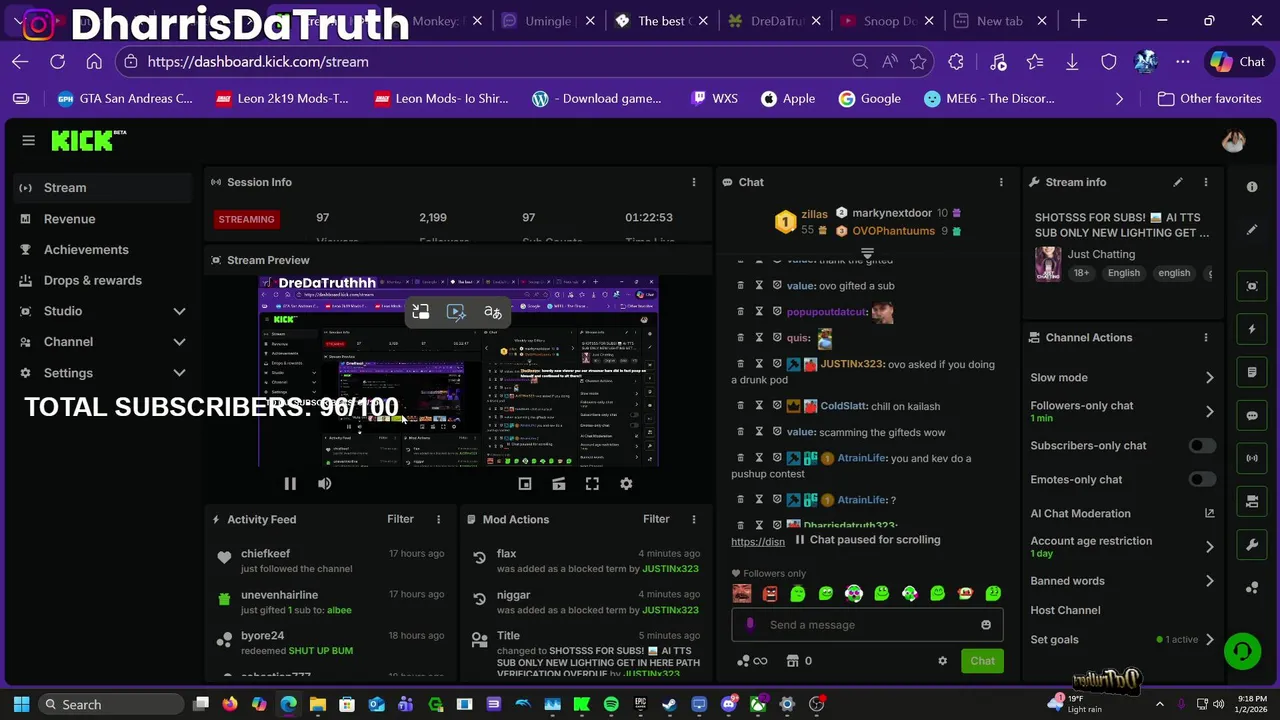Open chat settings gear icon
The width and height of the screenshot is (1280, 720).
(x=942, y=661)
